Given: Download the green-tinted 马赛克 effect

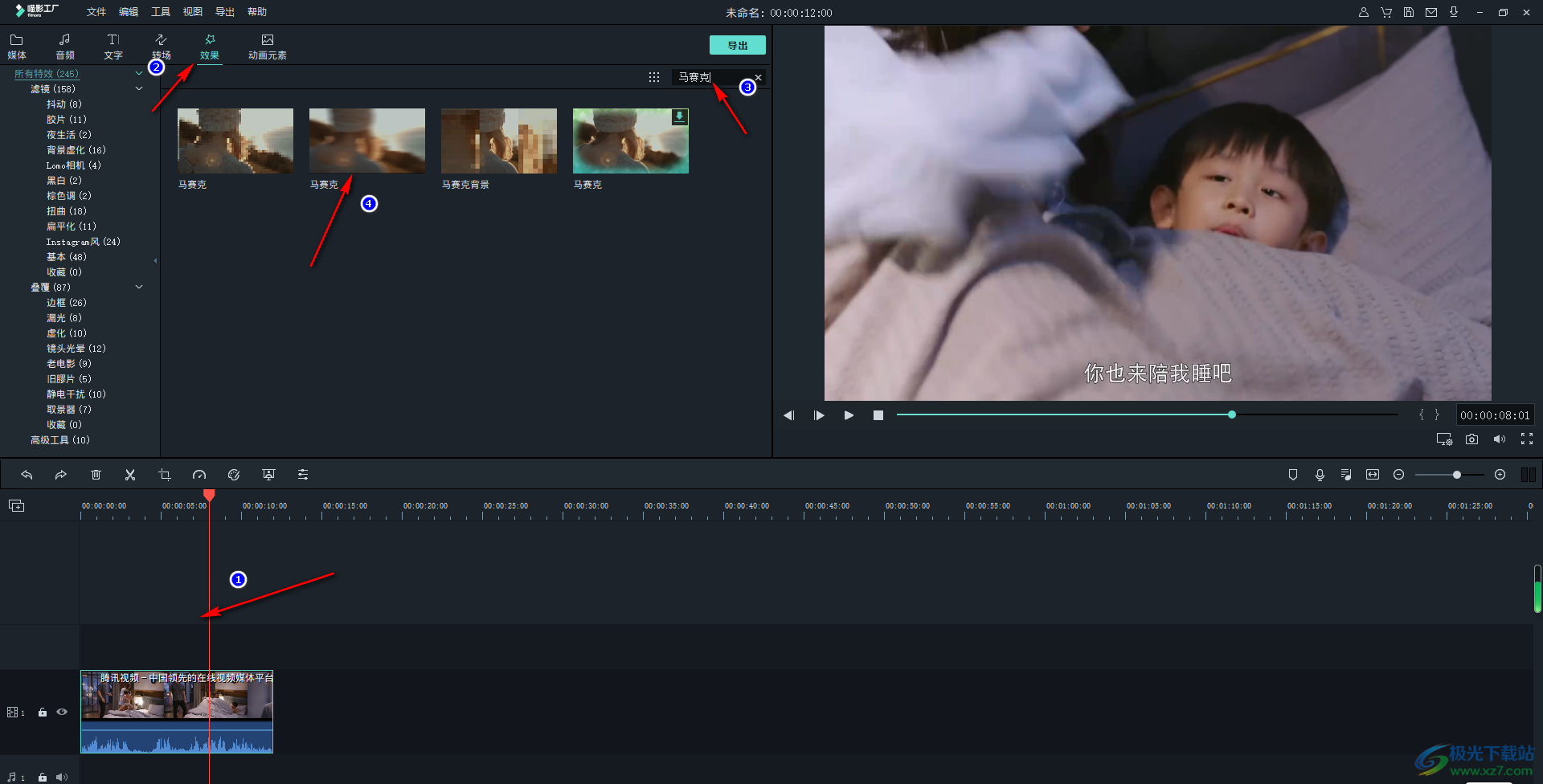Looking at the screenshot, I should (680, 116).
